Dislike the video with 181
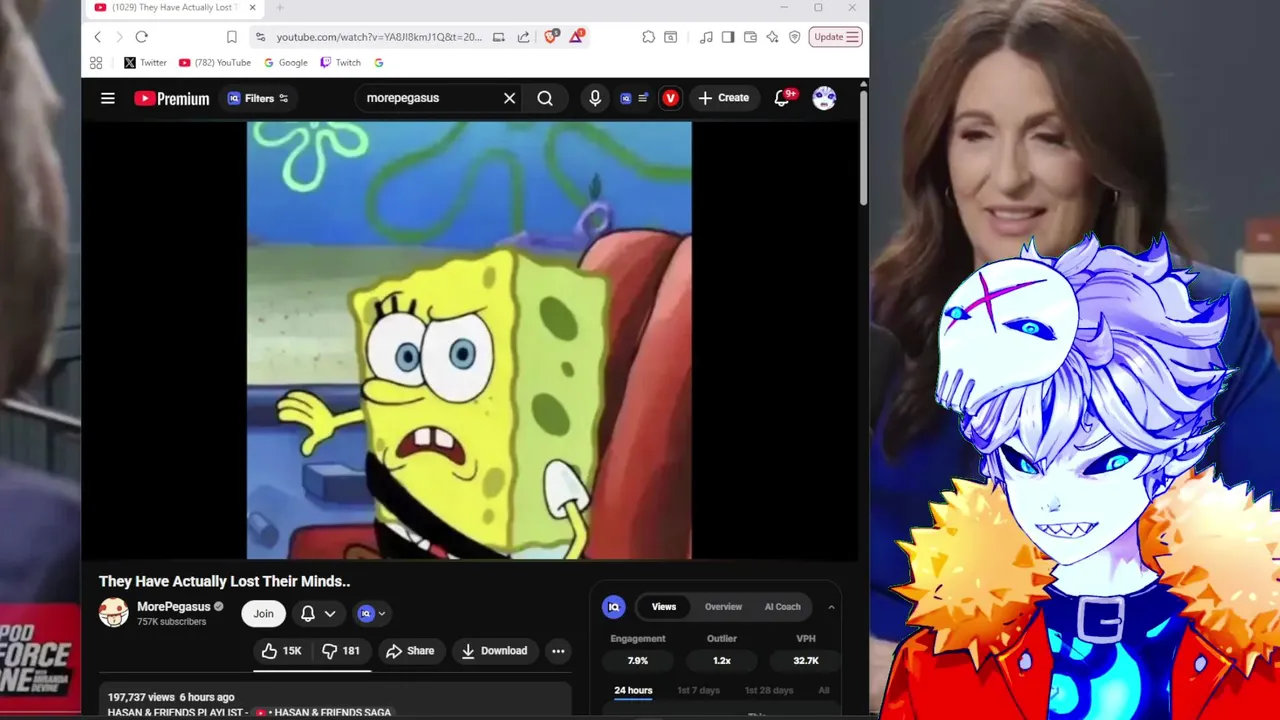1280x720 pixels. point(342,651)
